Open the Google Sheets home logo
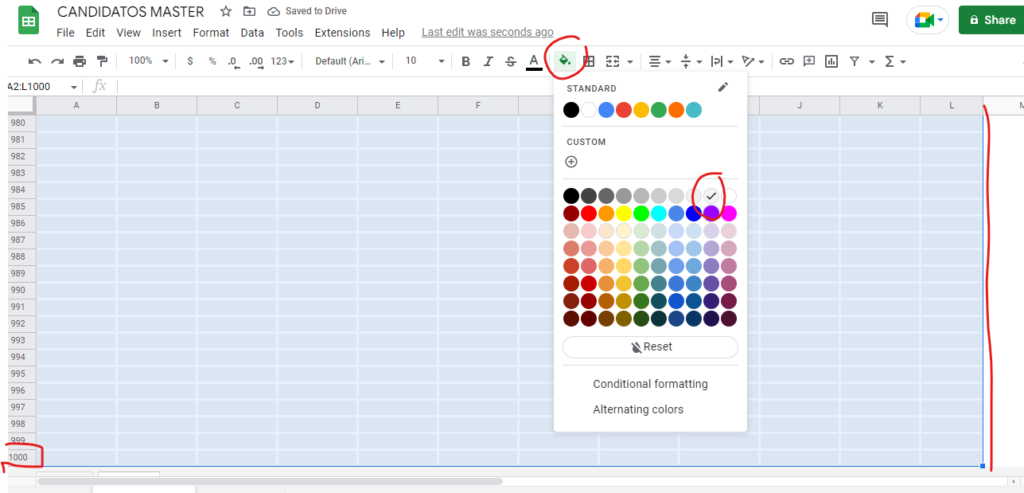 point(29,20)
